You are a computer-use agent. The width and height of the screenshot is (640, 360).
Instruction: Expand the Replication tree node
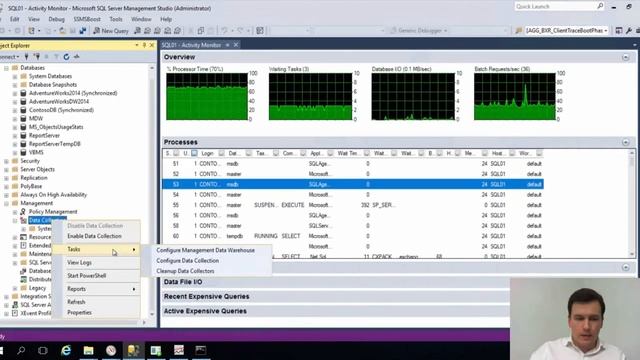click(7, 178)
